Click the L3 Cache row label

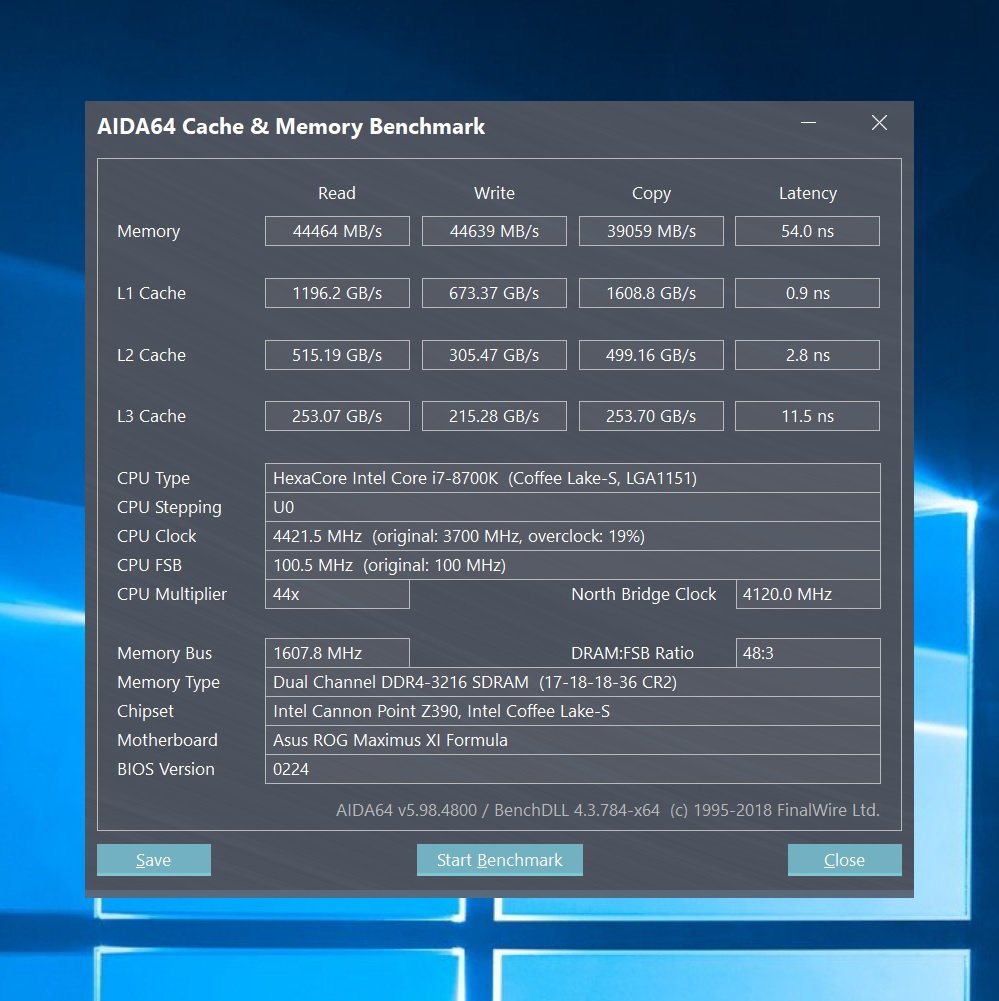pyautogui.click(x=151, y=416)
